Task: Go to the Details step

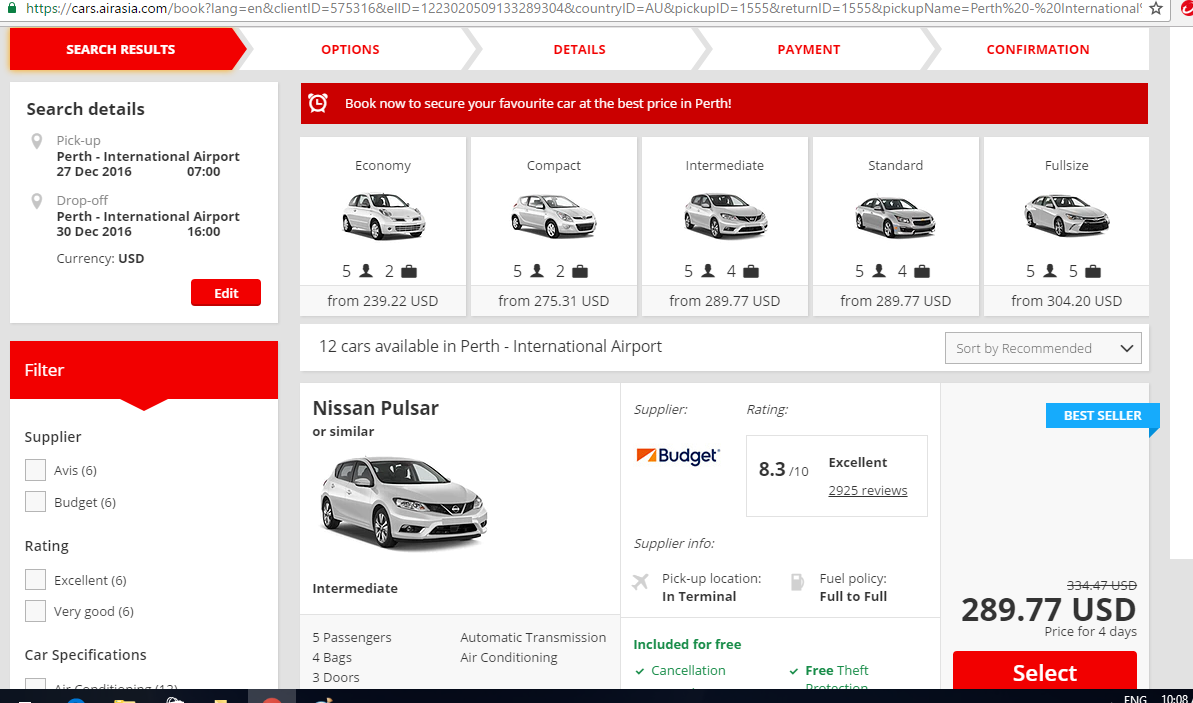Action: [579, 49]
